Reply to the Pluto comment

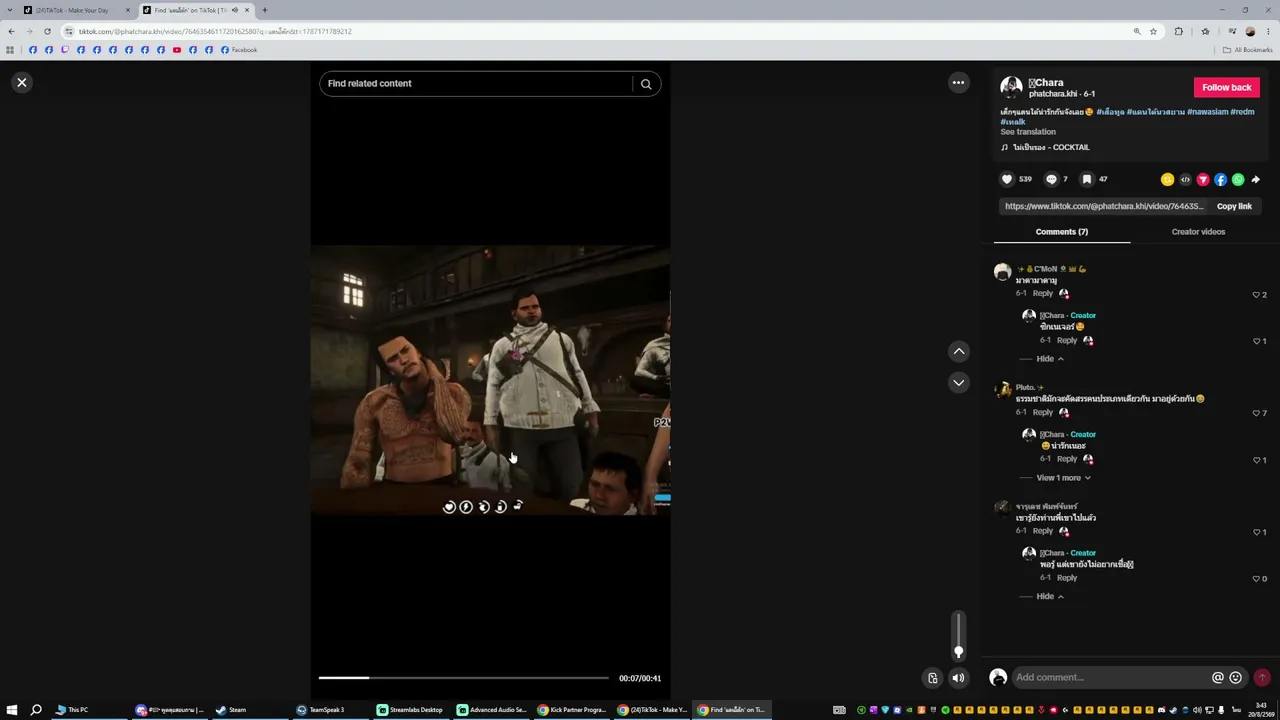point(1042,412)
